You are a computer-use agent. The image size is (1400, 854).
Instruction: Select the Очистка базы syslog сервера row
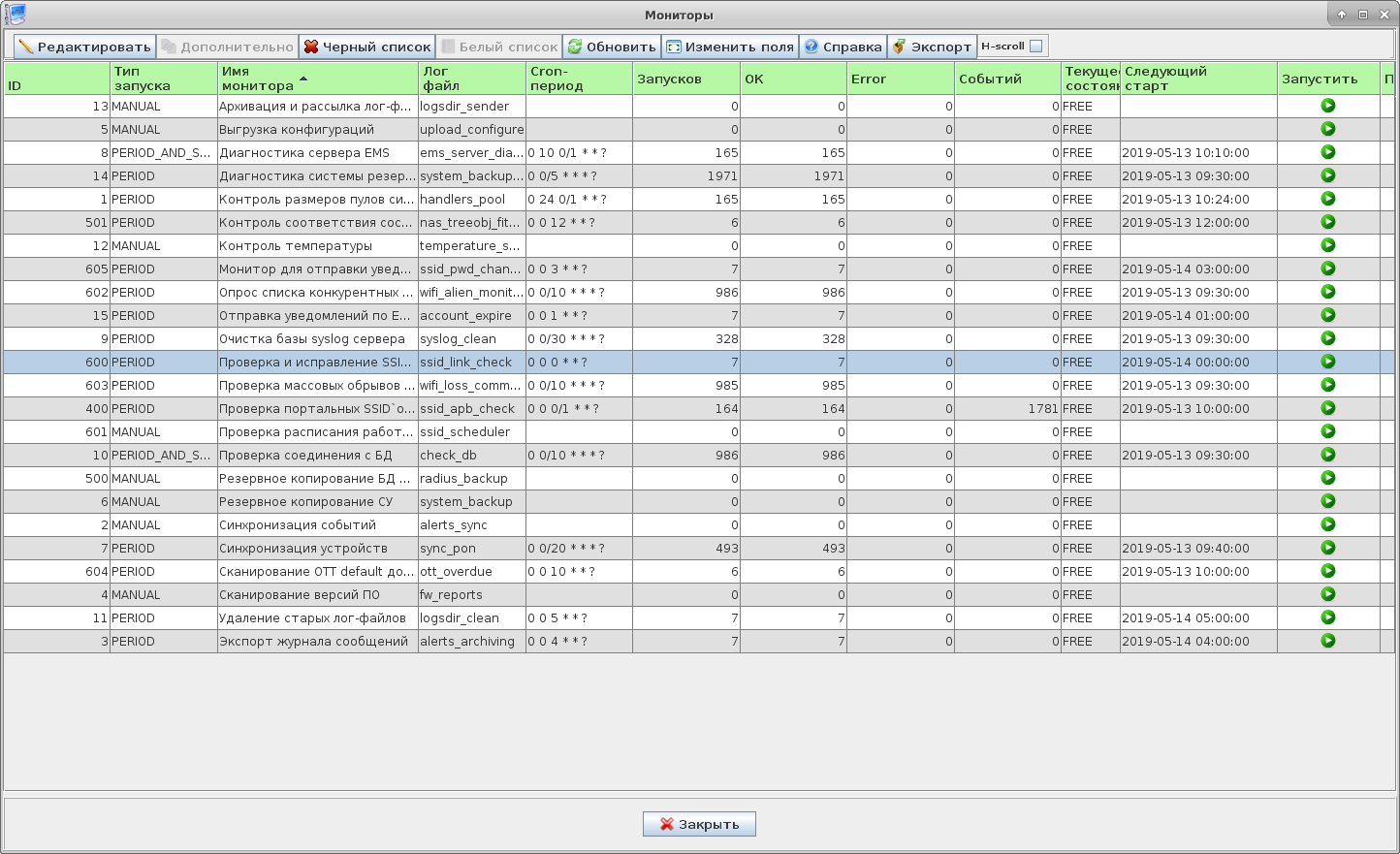point(311,339)
